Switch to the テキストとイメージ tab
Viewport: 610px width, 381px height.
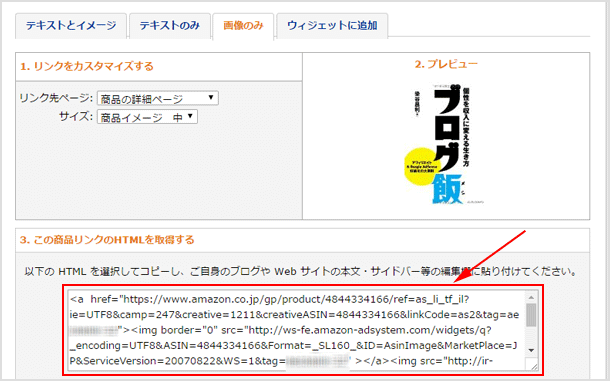click(71, 26)
